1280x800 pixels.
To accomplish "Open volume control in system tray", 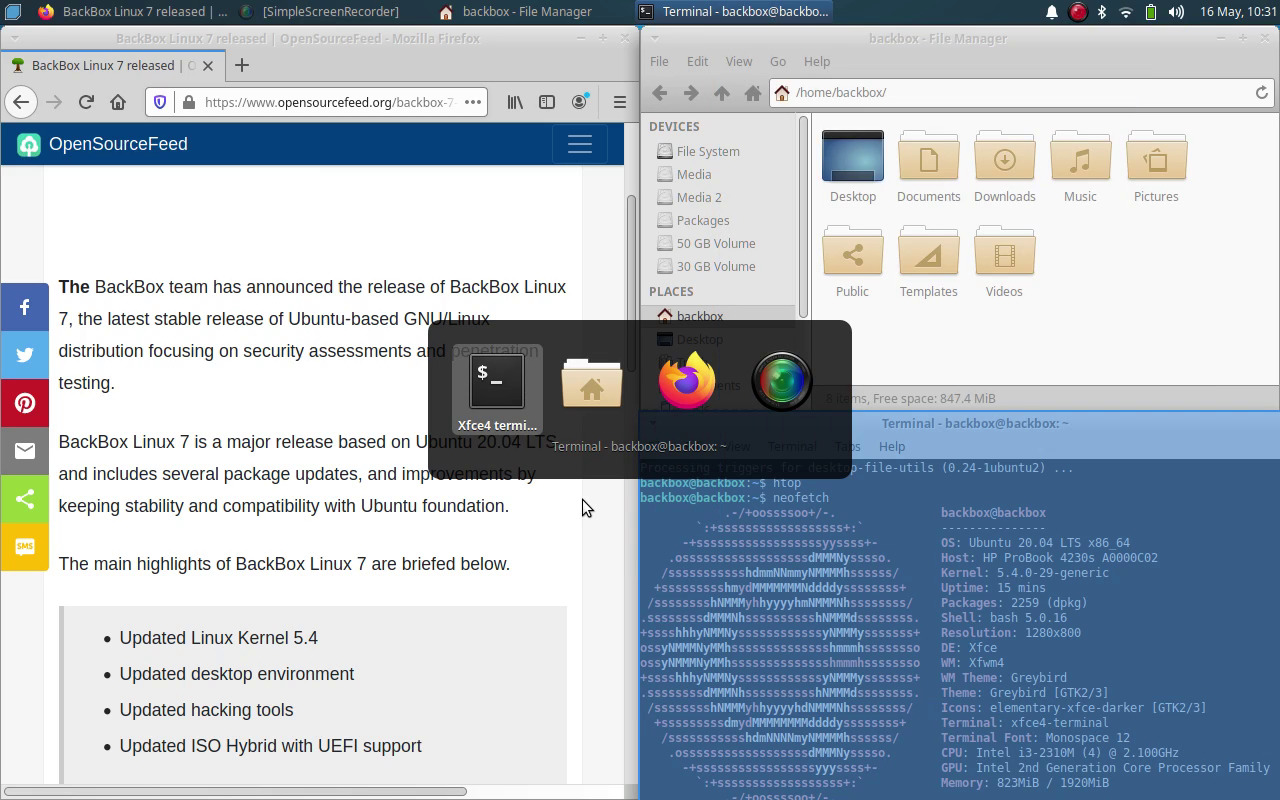I will pyautogui.click(x=1176, y=12).
